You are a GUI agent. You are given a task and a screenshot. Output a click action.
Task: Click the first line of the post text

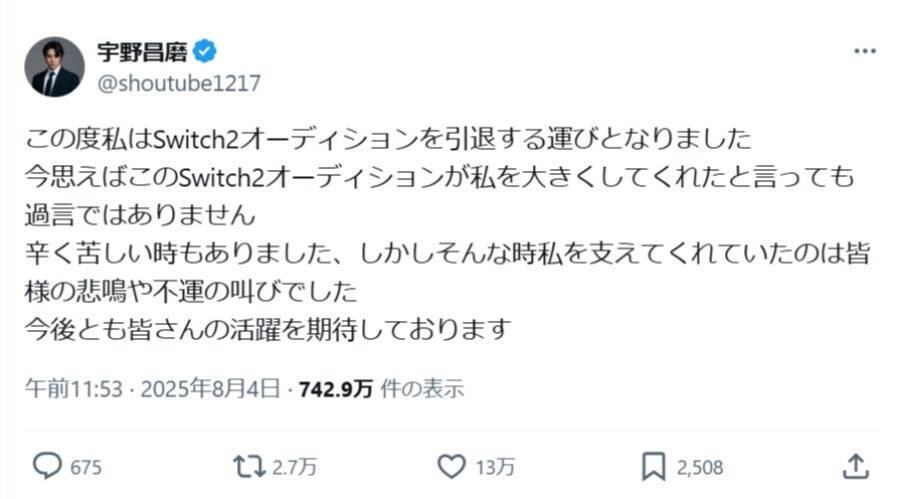[x=386, y=135]
